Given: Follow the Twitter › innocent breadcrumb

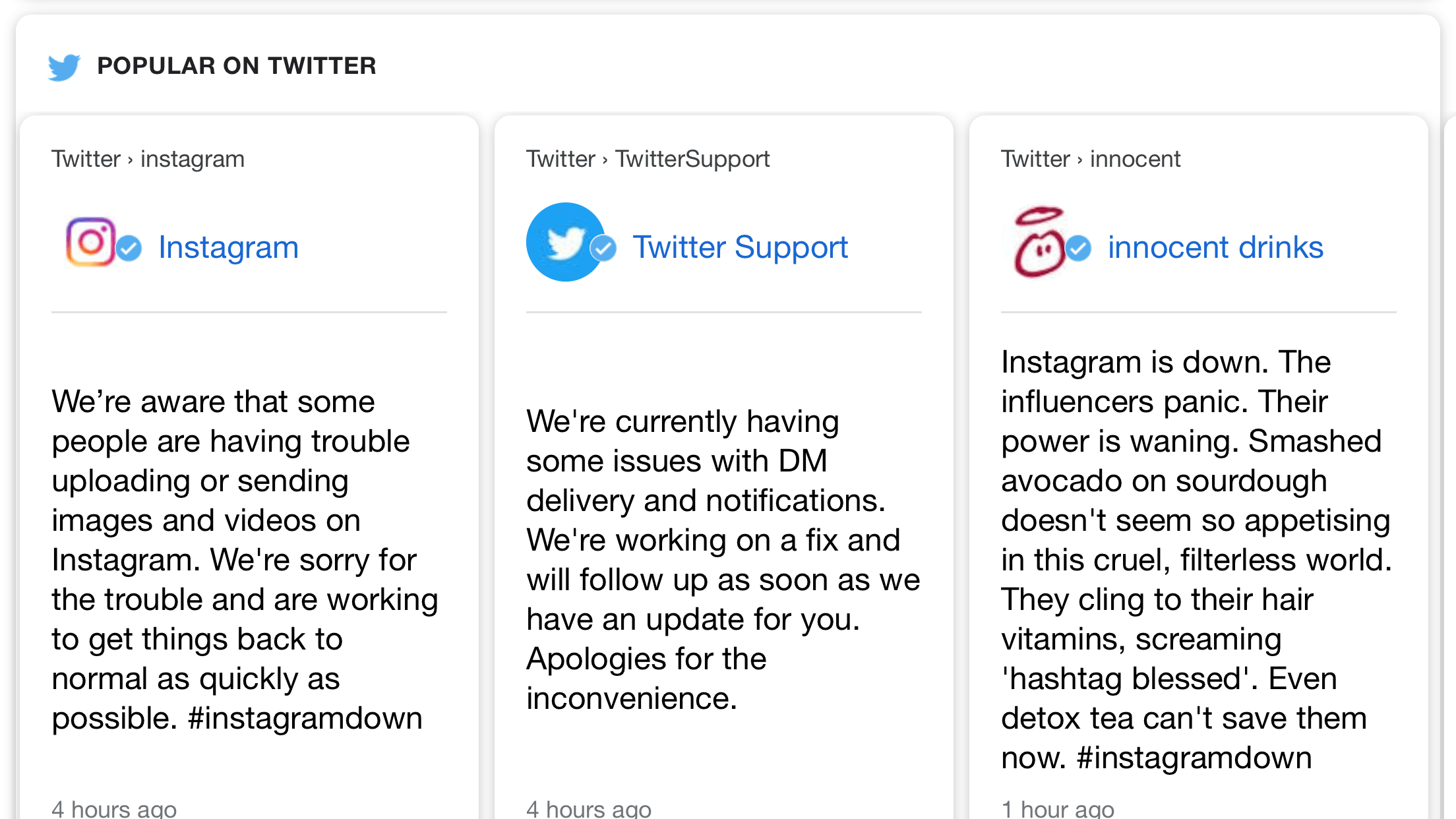Looking at the screenshot, I should (1091, 159).
